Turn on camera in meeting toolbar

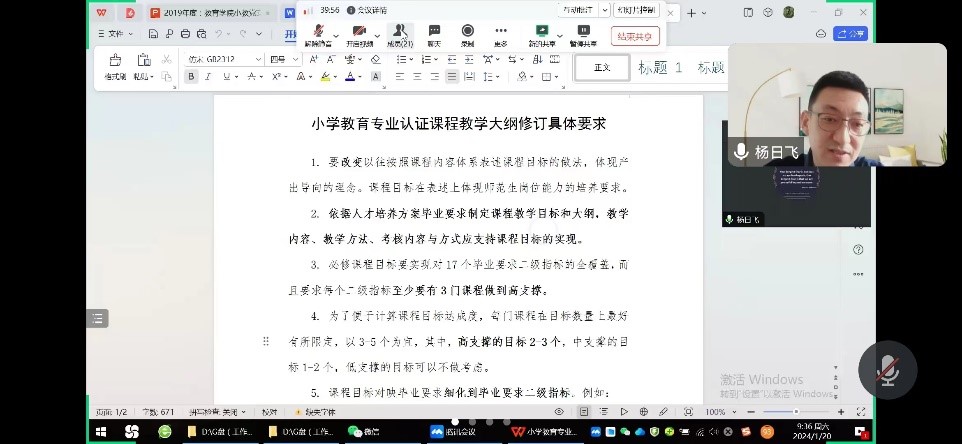pyautogui.click(x=360, y=35)
